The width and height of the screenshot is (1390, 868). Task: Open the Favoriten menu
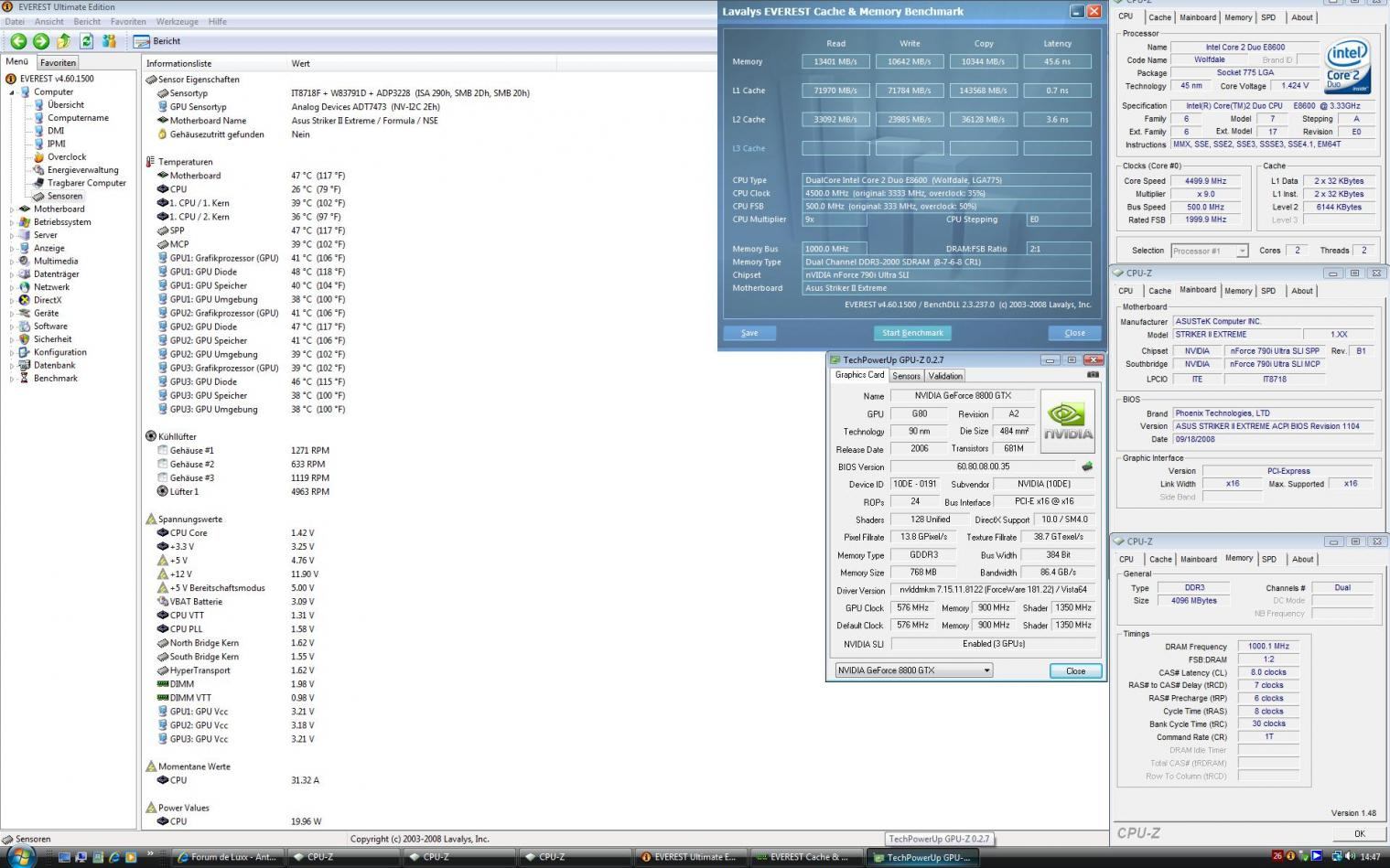pos(128,21)
